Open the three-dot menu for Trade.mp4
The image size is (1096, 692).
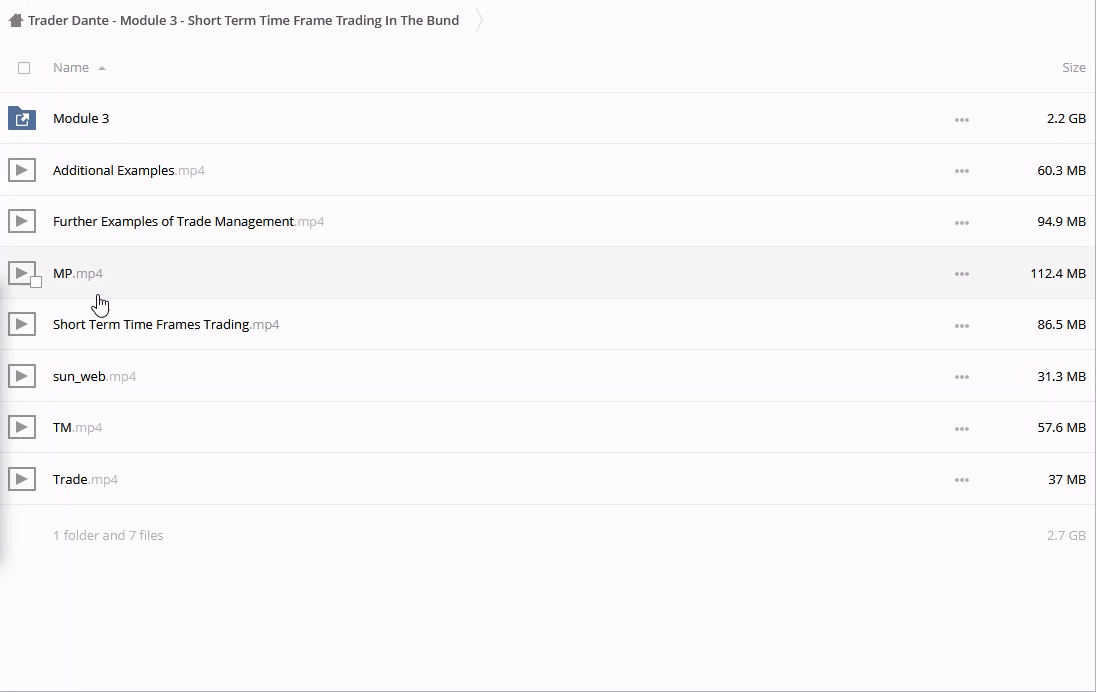[x=961, y=480]
